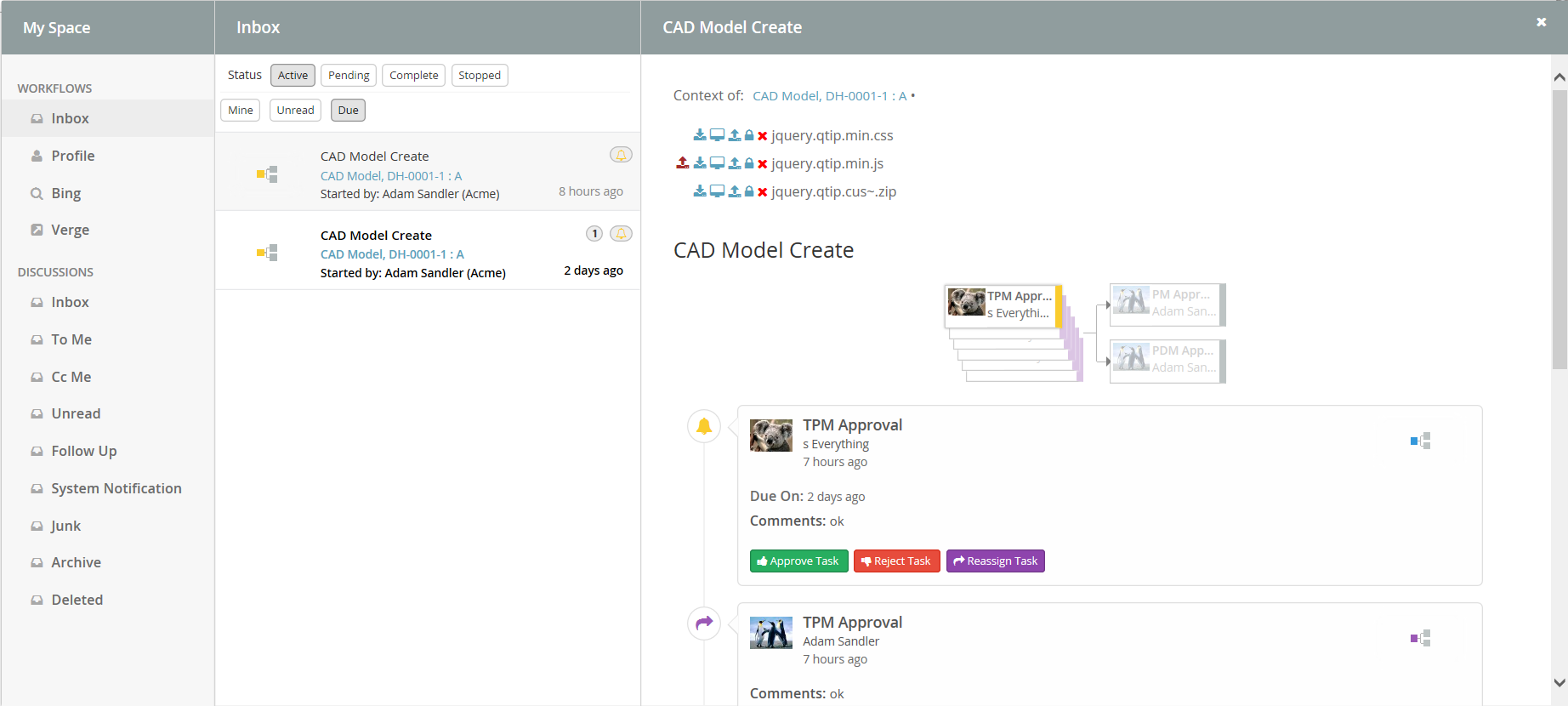
Task: Download the jquery.qtip.min.css file
Action: (x=699, y=135)
